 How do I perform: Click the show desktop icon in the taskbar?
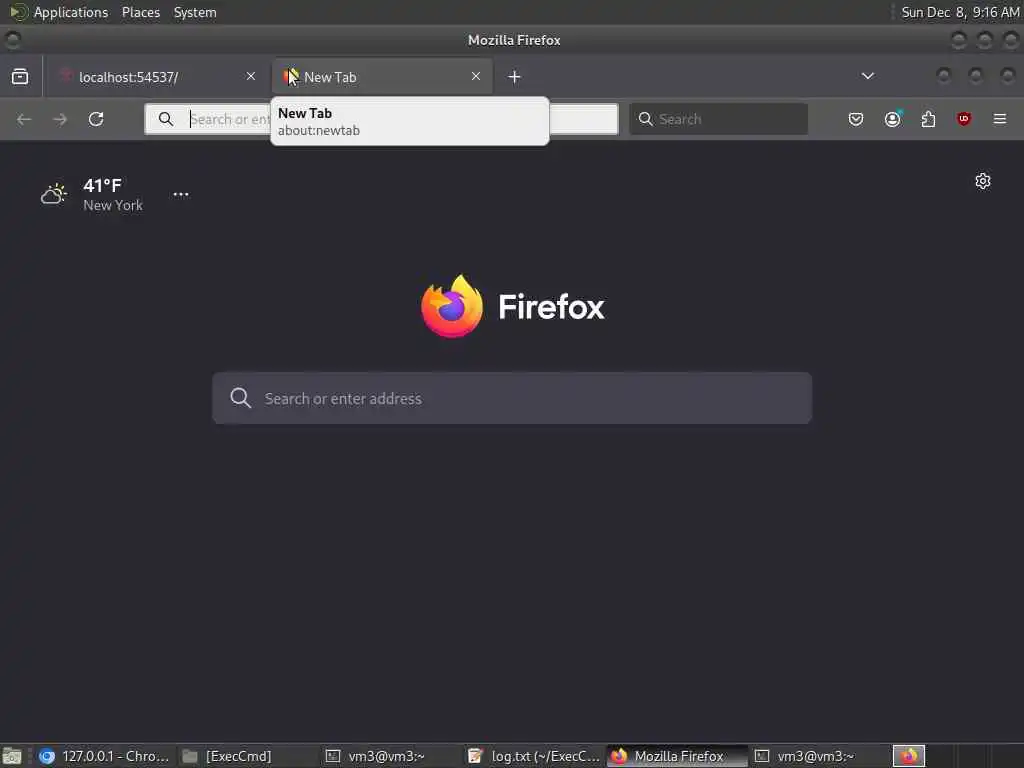point(12,756)
